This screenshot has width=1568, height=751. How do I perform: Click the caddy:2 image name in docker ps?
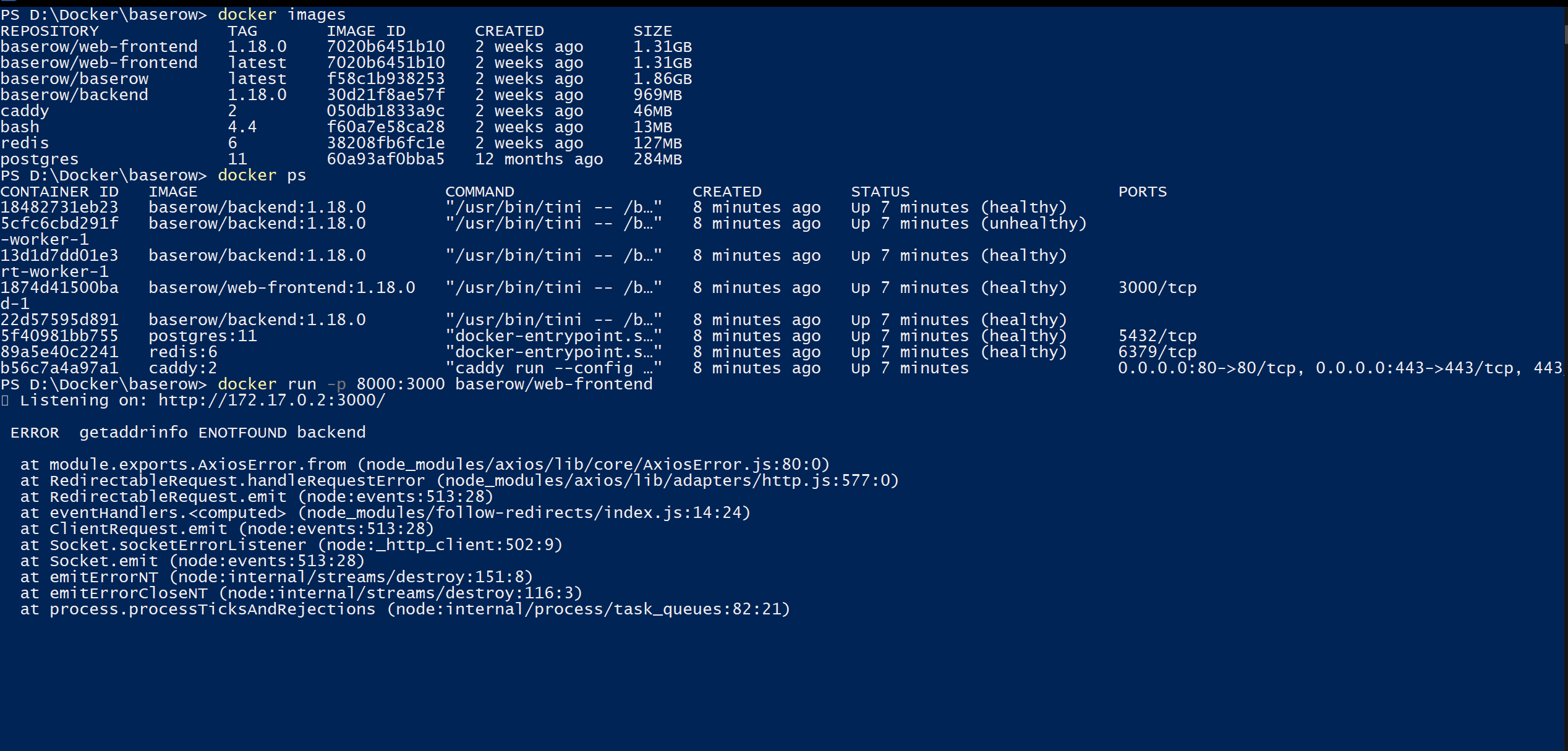(182, 368)
